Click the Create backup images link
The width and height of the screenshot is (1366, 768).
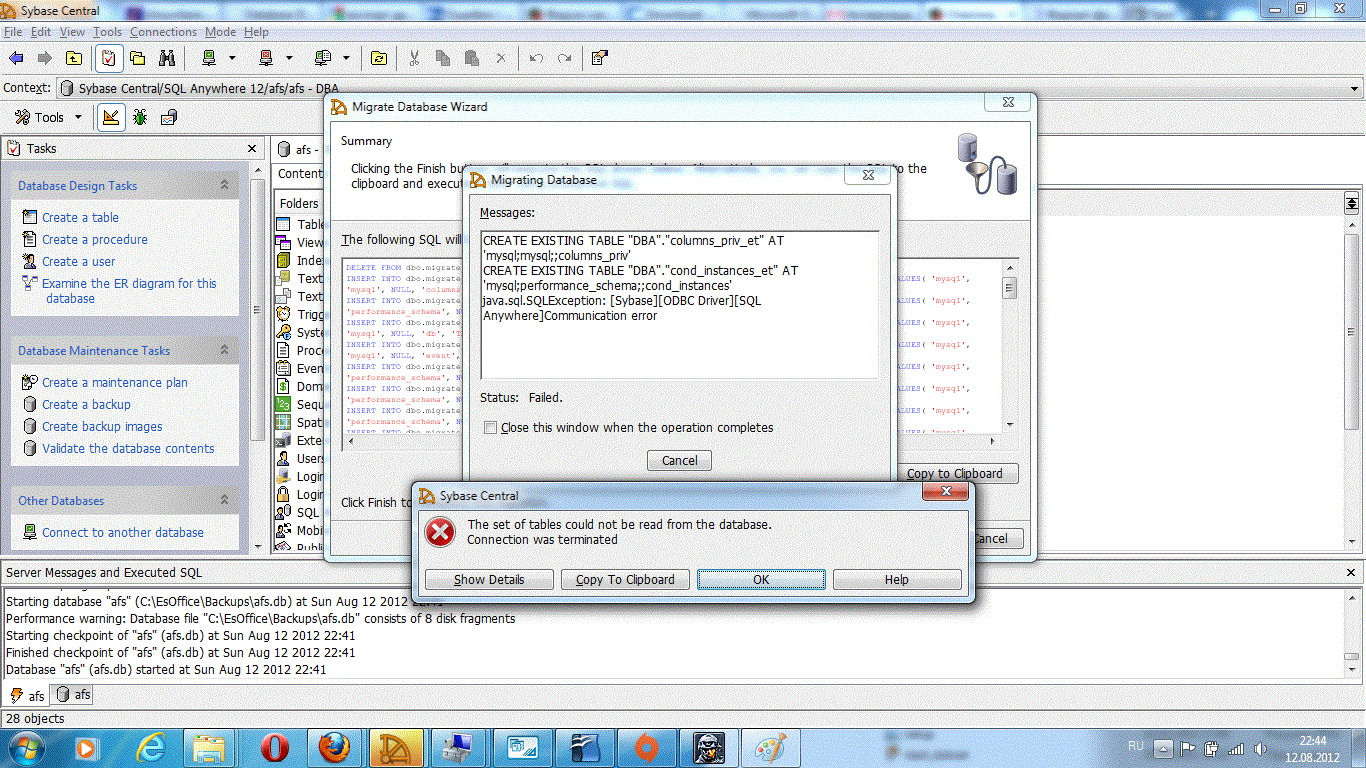102,426
